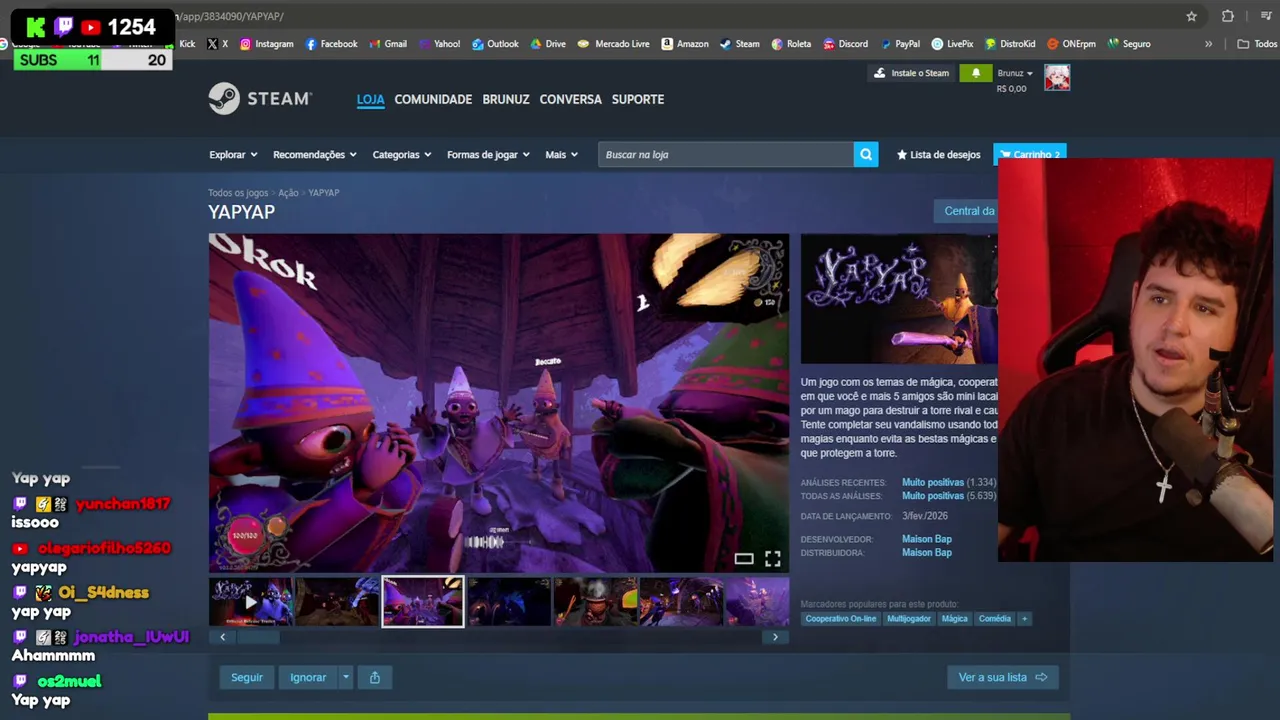Open the Facebook bookmark
1280x720 pixels.
pyautogui.click(x=331, y=44)
